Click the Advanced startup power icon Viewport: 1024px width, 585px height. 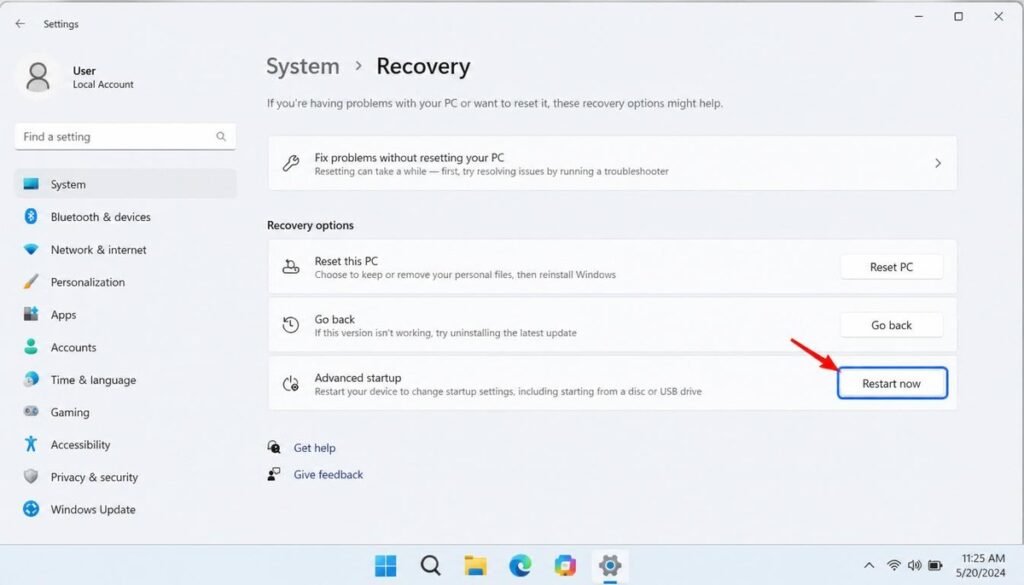coord(291,383)
